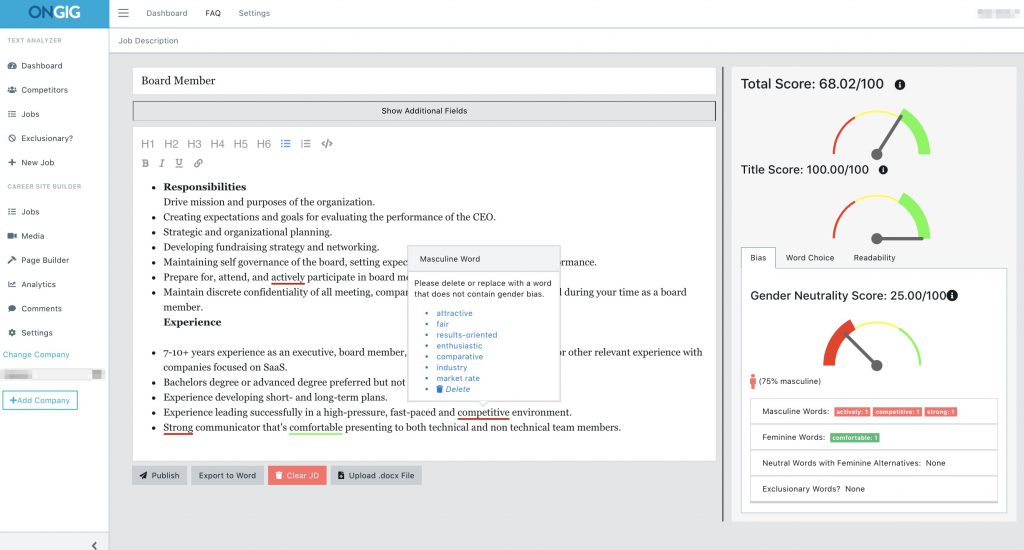
Task: Click the Publish button
Action: pyautogui.click(x=159, y=476)
